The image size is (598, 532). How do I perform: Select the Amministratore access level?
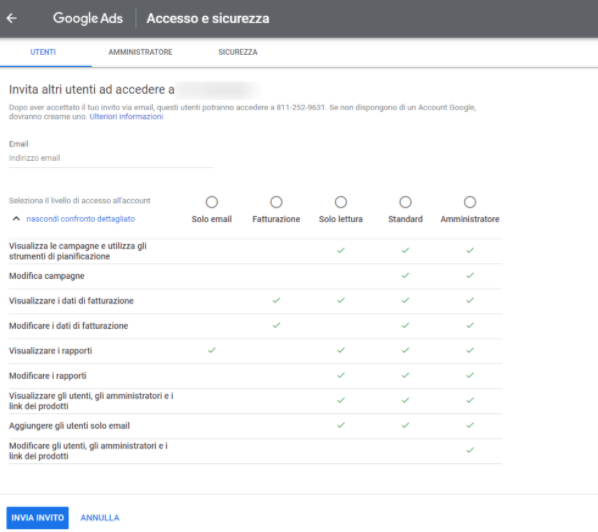(470, 202)
